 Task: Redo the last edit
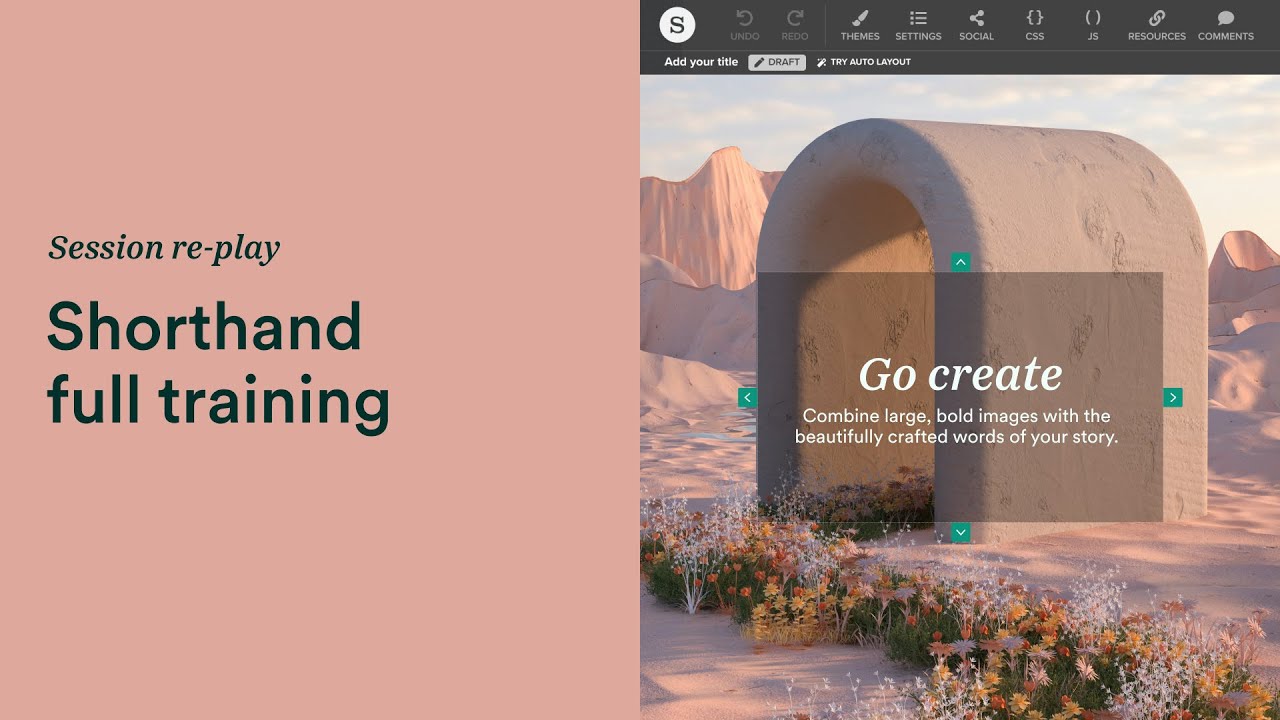796,25
